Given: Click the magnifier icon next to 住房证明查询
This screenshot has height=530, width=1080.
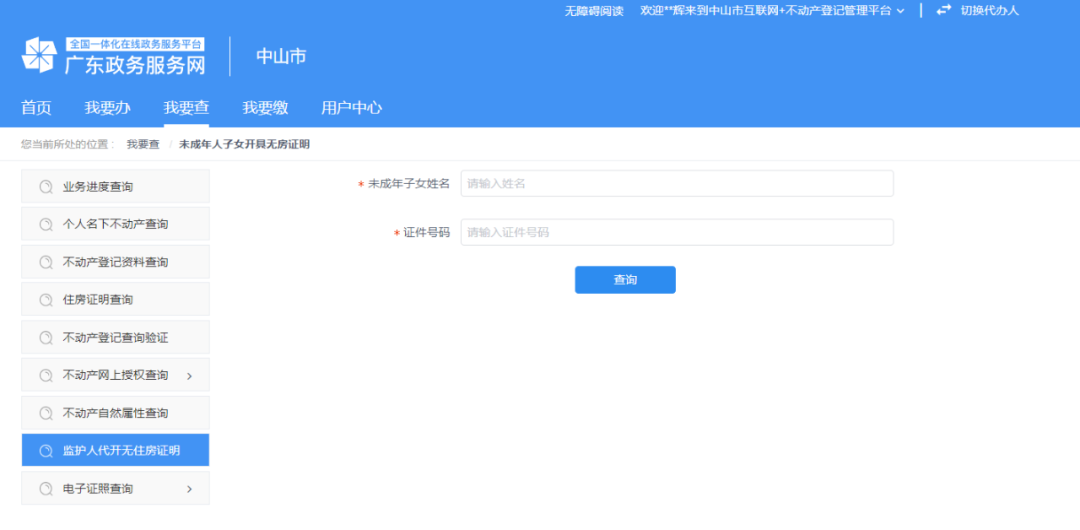Looking at the screenshot, I should [46, 300].
